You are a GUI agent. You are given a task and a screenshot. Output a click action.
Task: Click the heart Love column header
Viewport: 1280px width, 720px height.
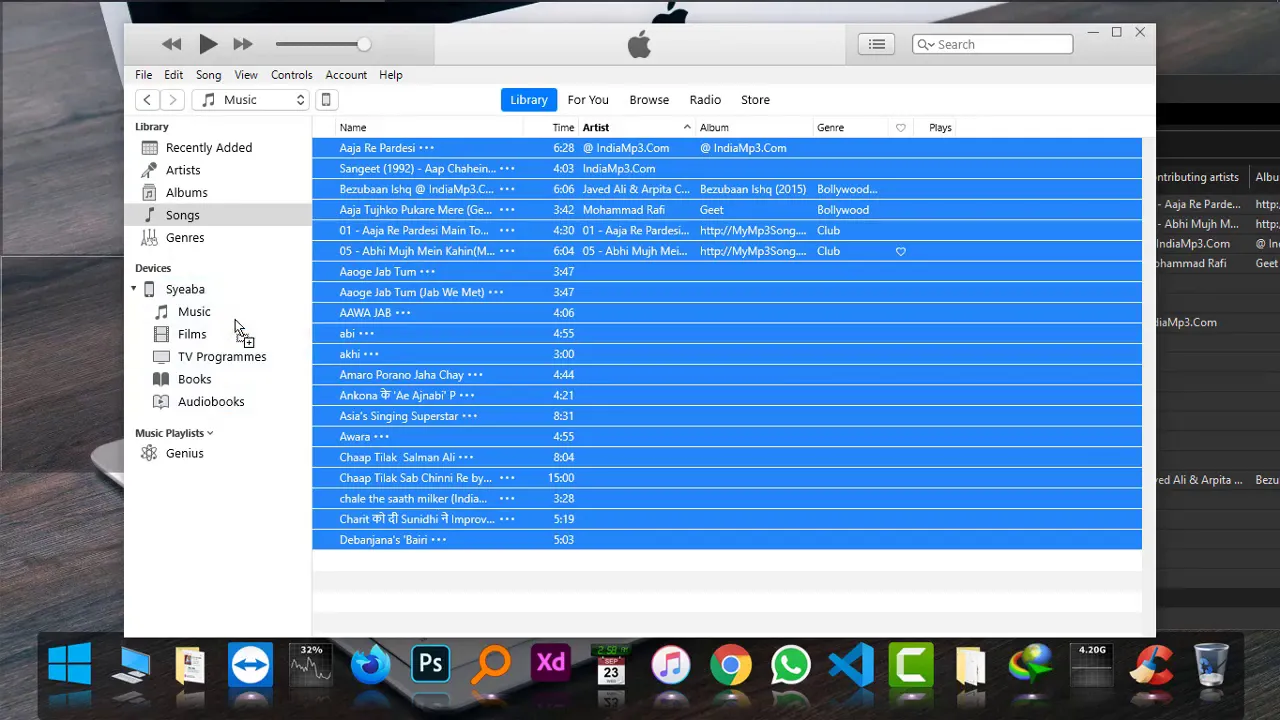coord(901,128)
